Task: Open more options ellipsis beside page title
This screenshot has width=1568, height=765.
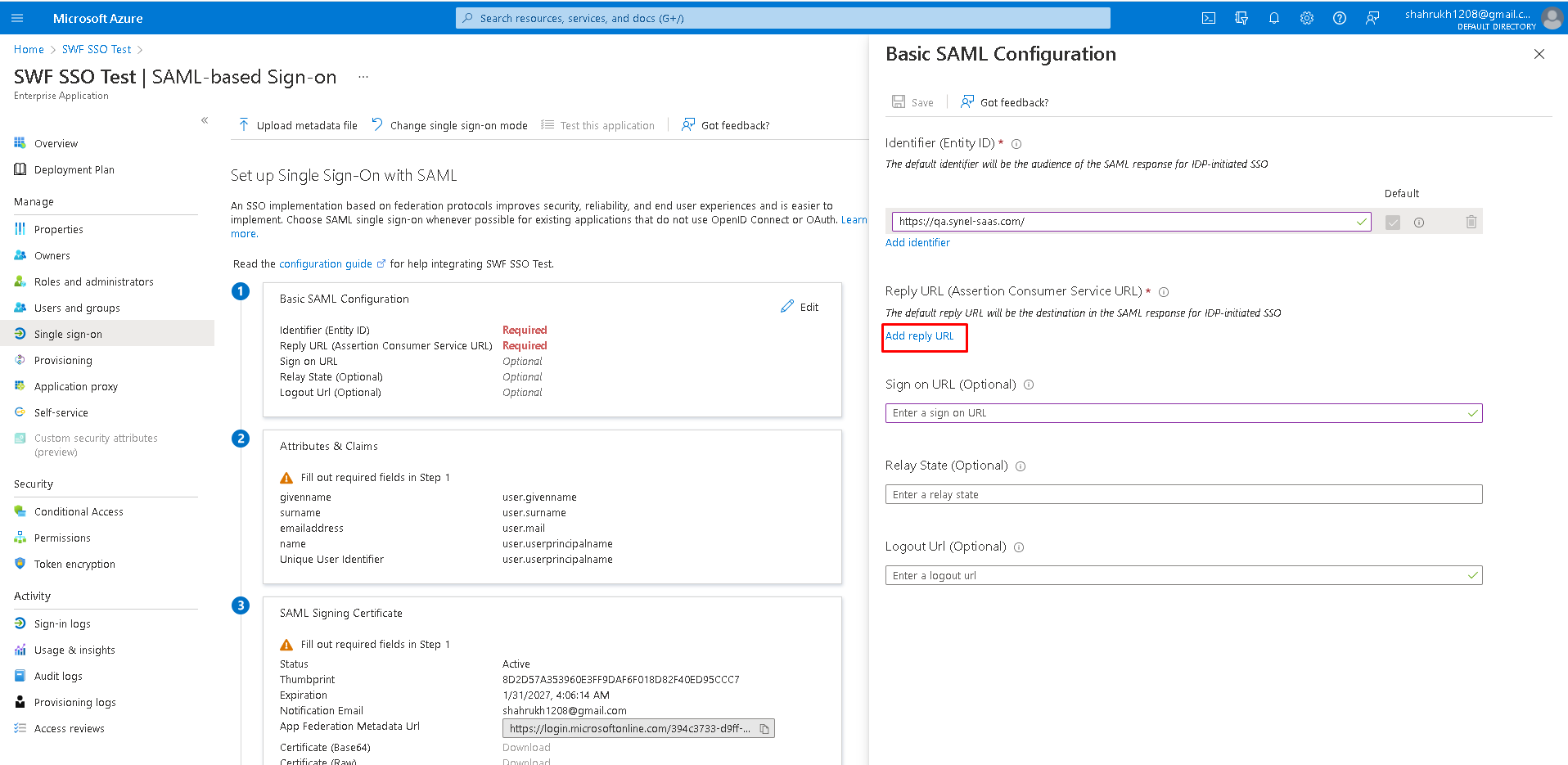Action: click(x=363, y=77)
